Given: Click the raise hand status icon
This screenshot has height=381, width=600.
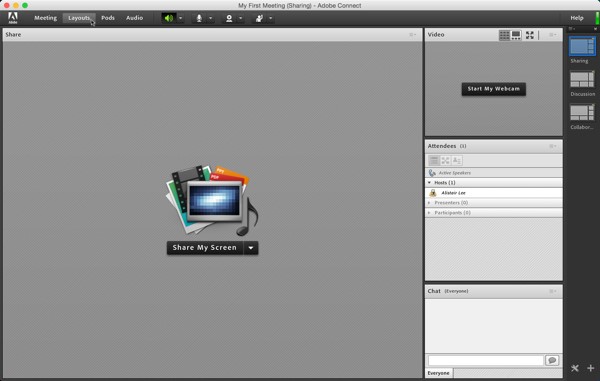Looking at the screenshot, I should click(x=259, y=18).
